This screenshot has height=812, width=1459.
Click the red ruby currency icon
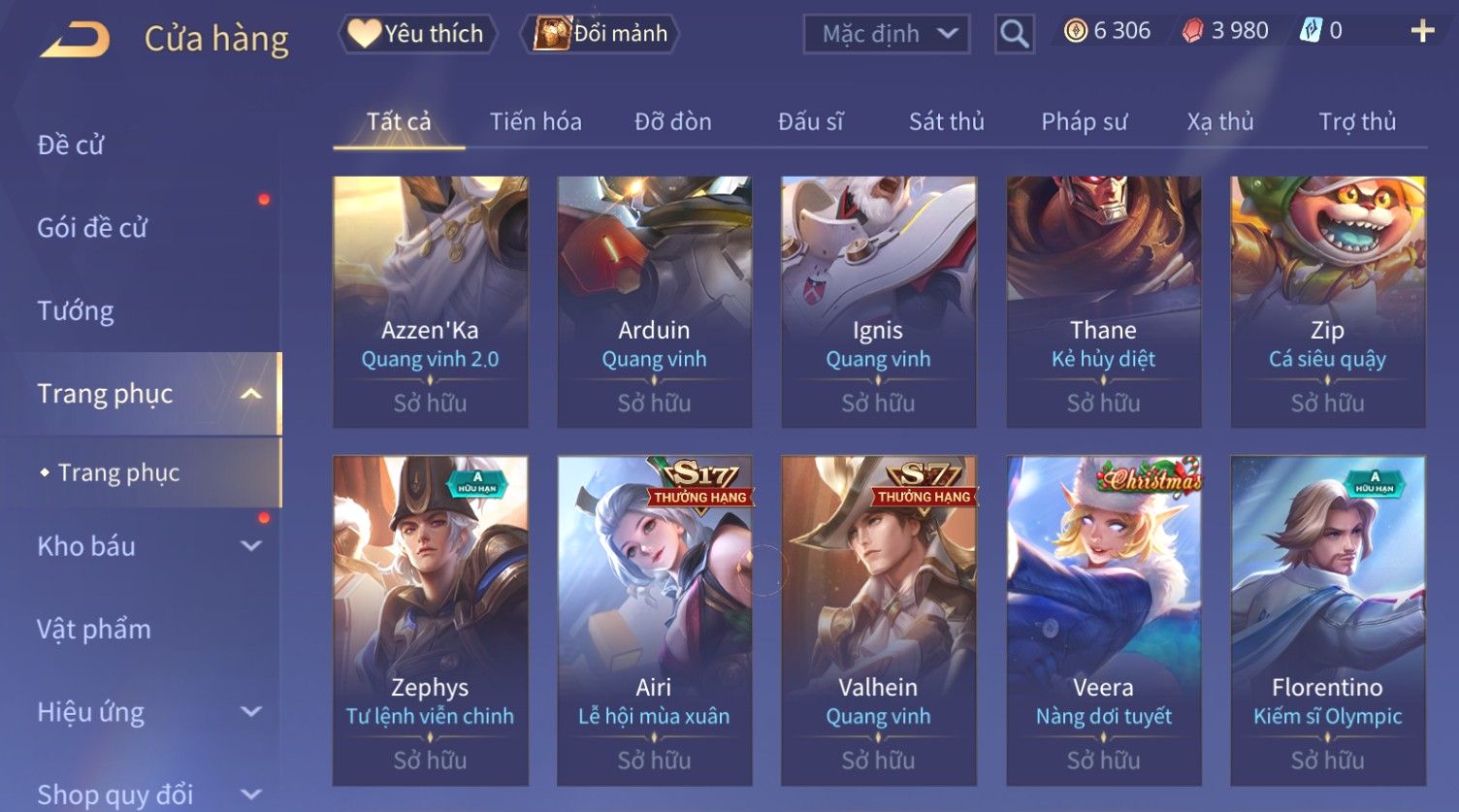1192,31
